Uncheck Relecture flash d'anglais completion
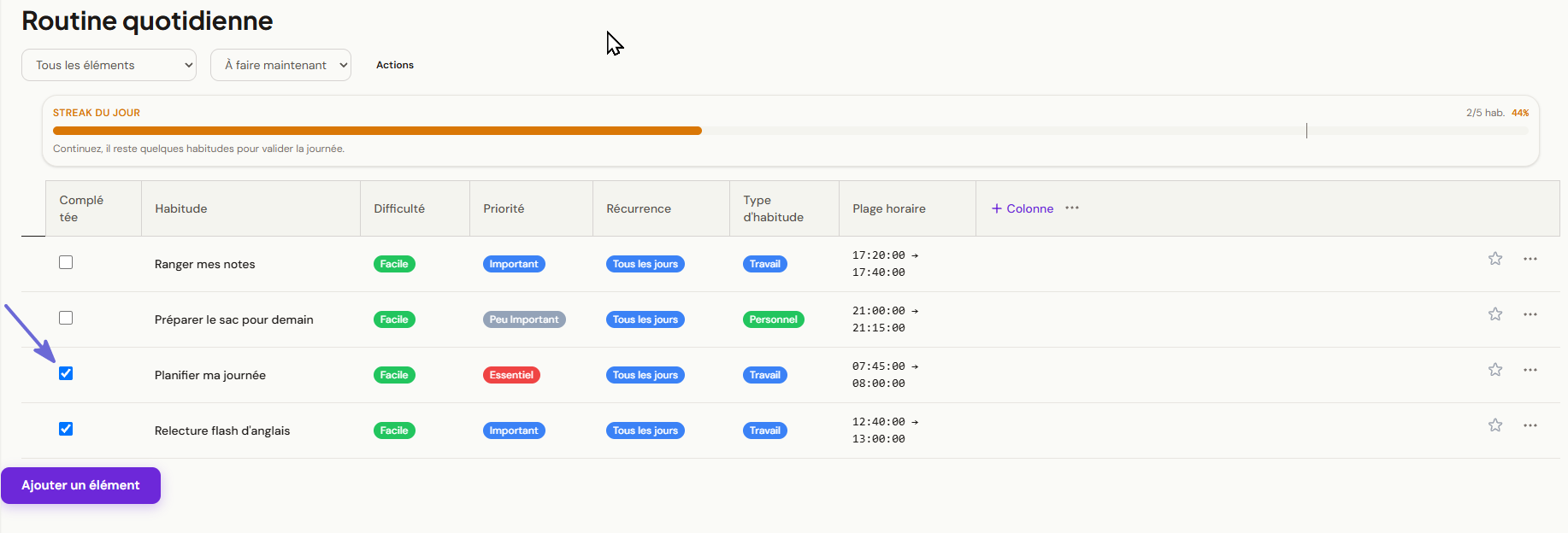 coord(66,429)
